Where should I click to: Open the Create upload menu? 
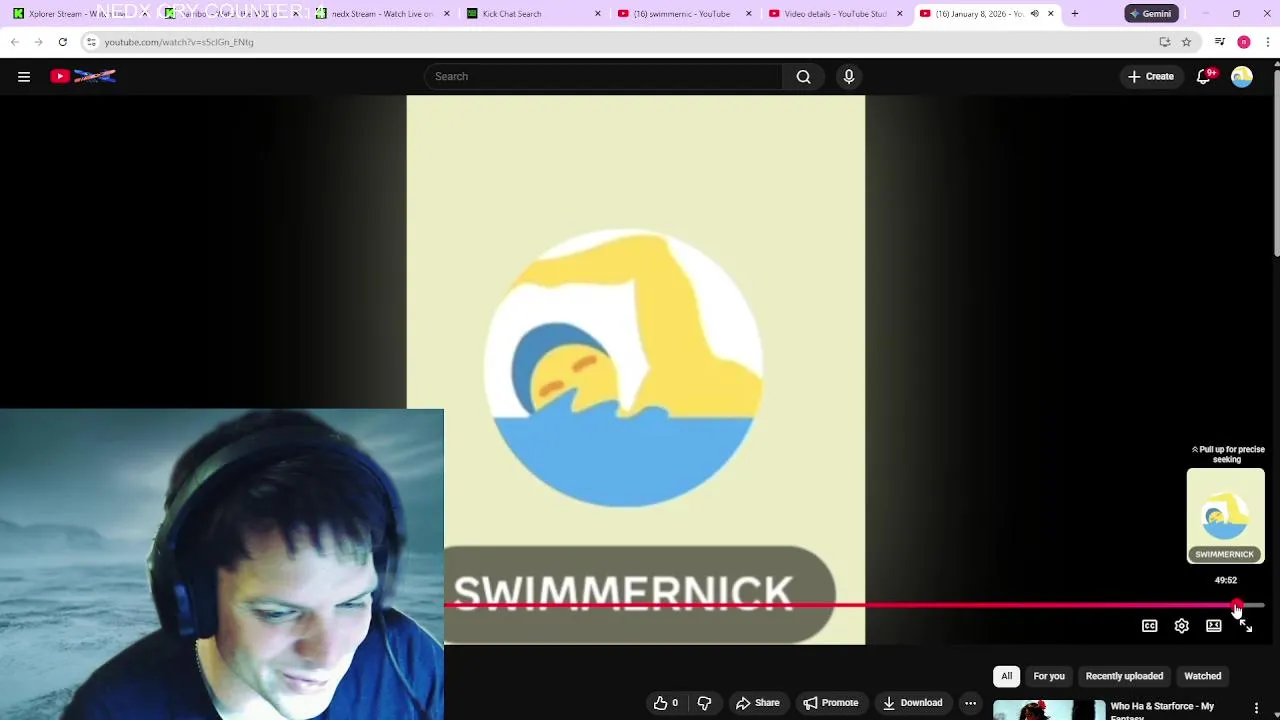(1151, 76)
